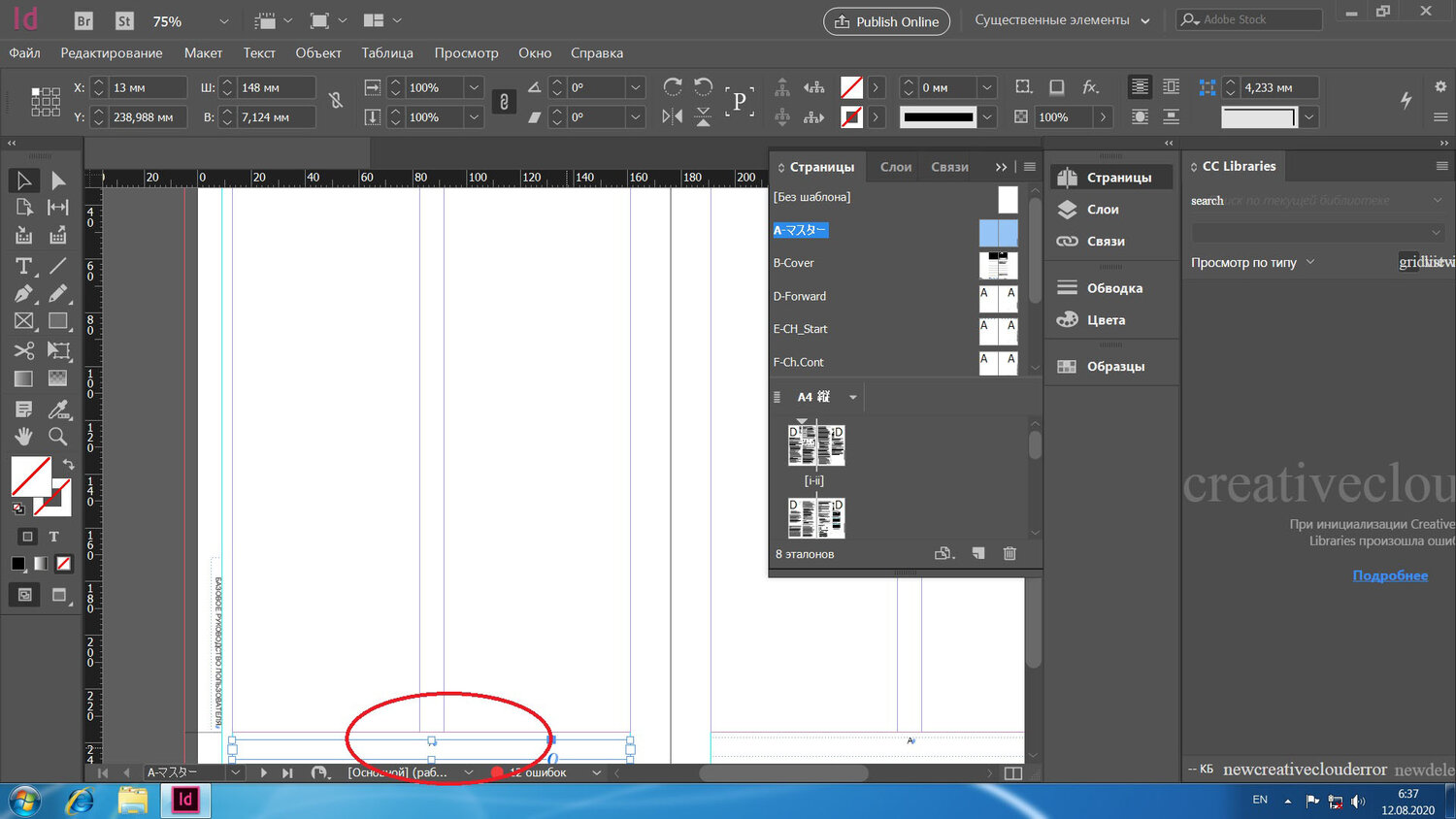
Task: Open effects fx button in control bar
Action: [x=1090, y=87]
